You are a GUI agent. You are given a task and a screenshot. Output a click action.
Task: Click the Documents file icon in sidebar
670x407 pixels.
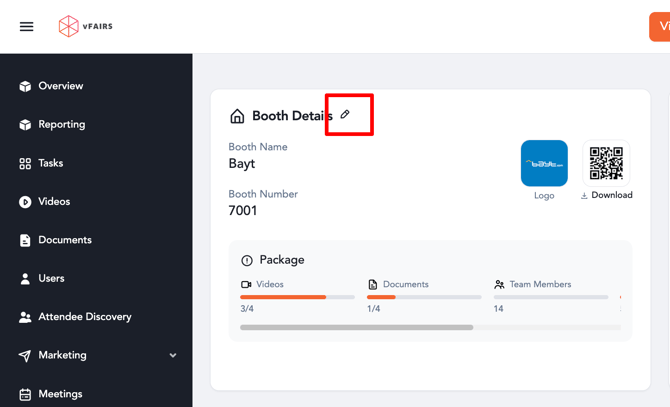pos(25,241)
